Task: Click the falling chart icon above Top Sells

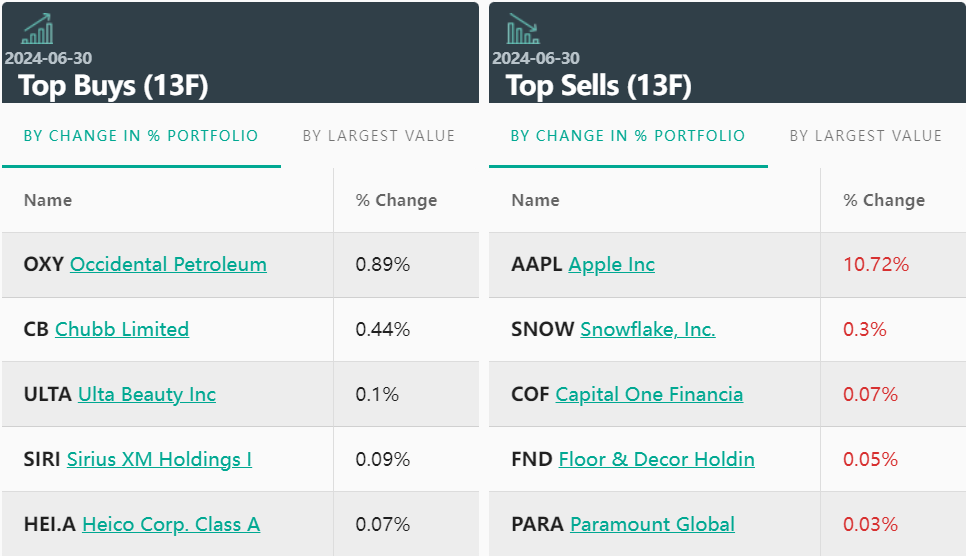Action: (x=523, y=28)
